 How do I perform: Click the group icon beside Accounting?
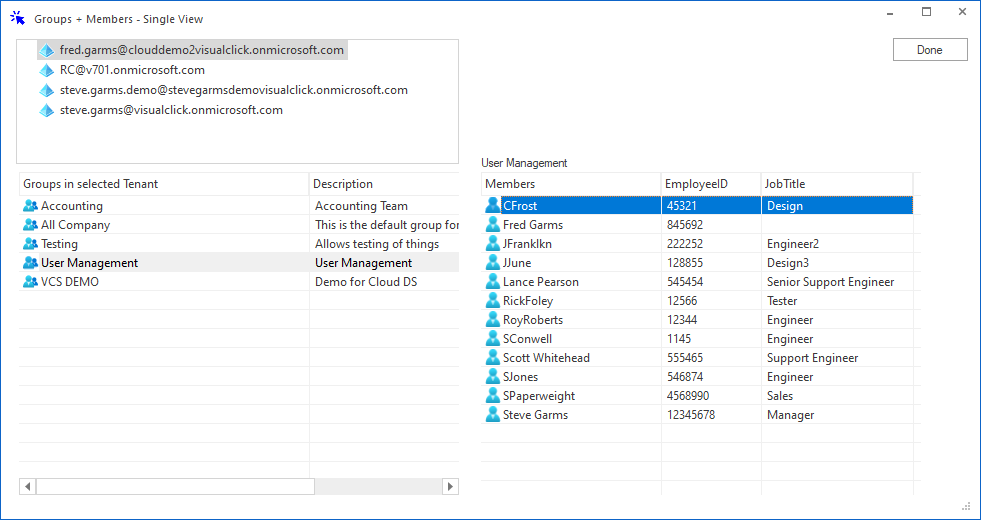point(30,206)
